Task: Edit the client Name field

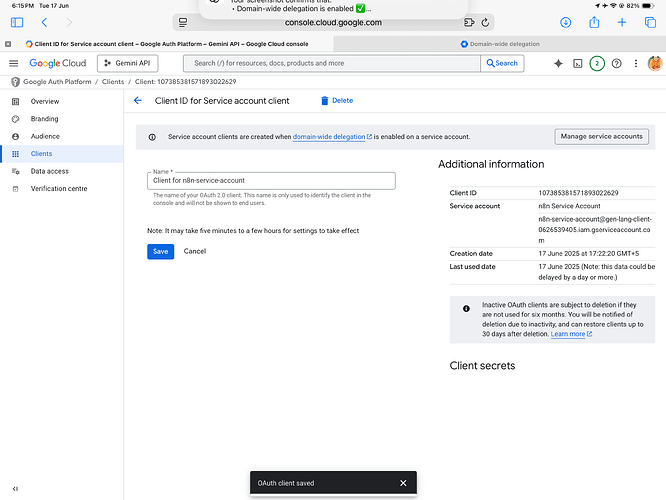Action: coord(271,181)
